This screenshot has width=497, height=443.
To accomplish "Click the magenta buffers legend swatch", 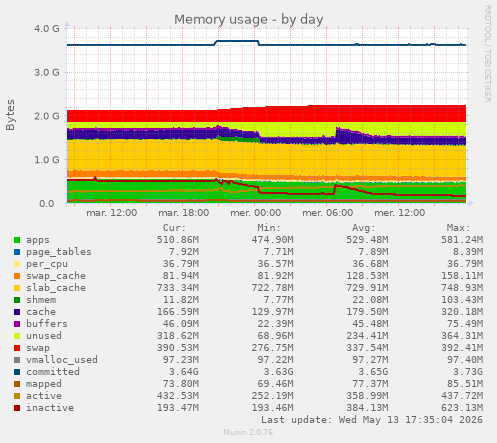I will (17, 324).
